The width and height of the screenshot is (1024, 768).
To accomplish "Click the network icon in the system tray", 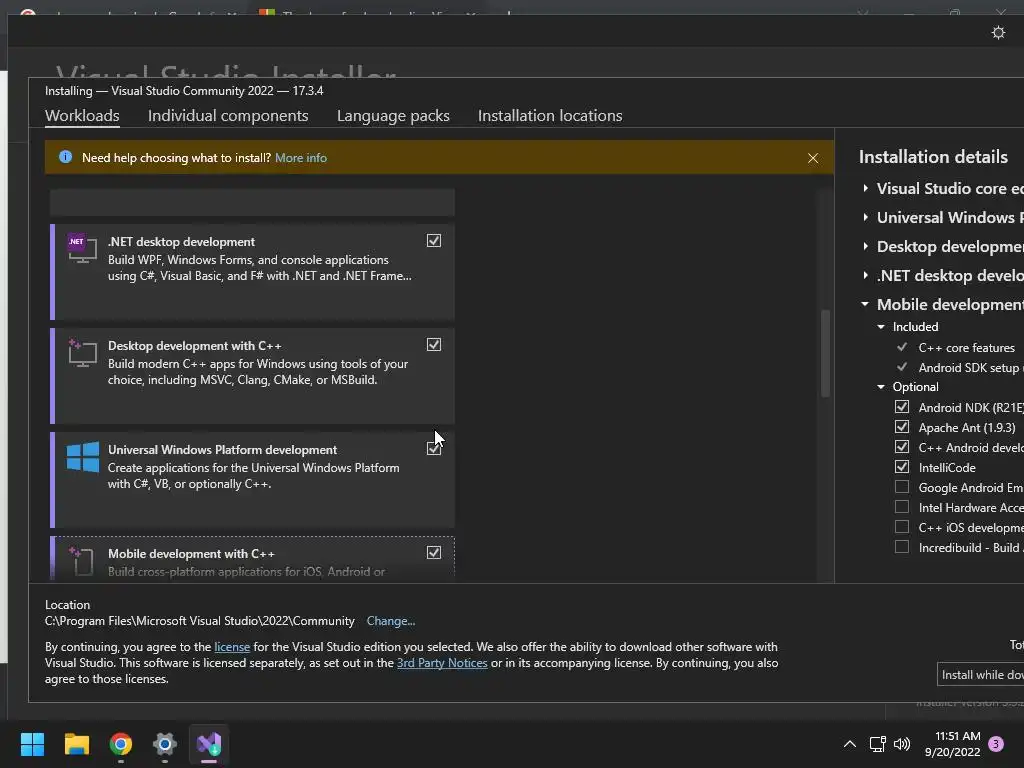I will (x=877, y=744).
